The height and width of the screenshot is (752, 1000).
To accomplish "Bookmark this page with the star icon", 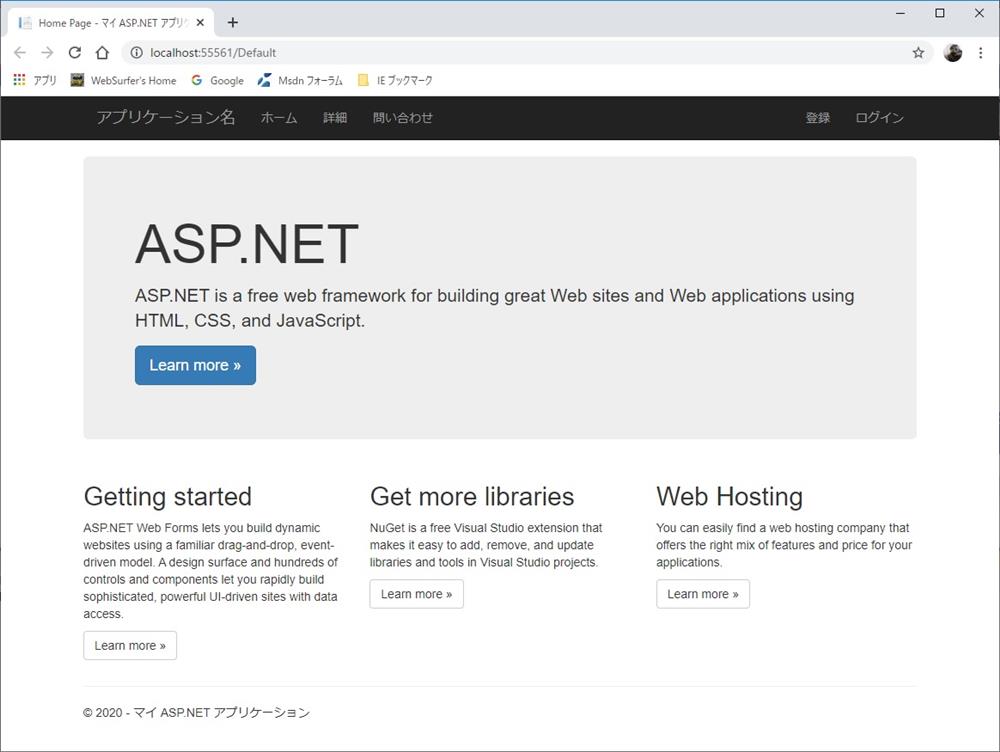I will click(918, 53).
